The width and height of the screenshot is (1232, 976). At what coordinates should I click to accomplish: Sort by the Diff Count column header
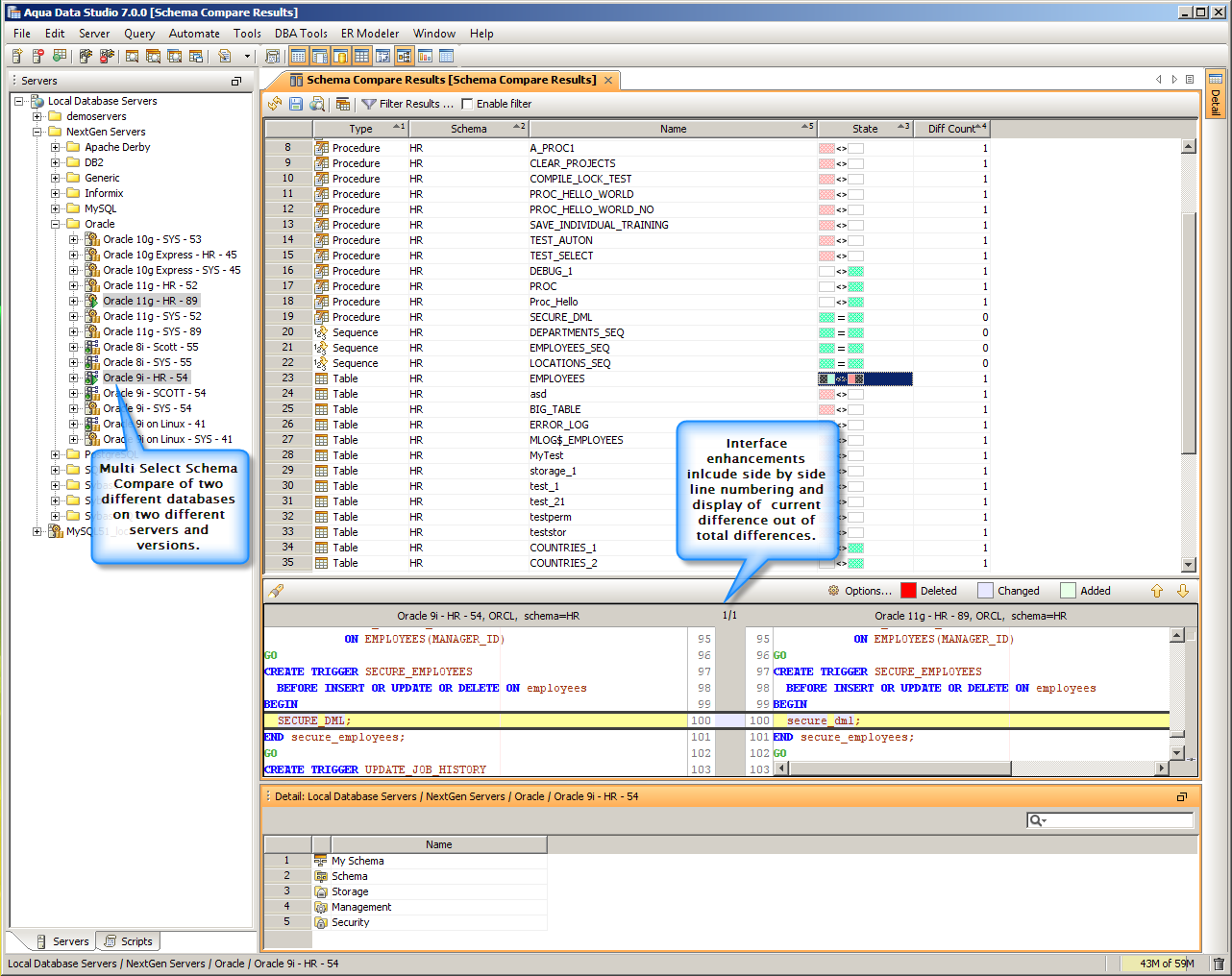(x=951, y=129)
